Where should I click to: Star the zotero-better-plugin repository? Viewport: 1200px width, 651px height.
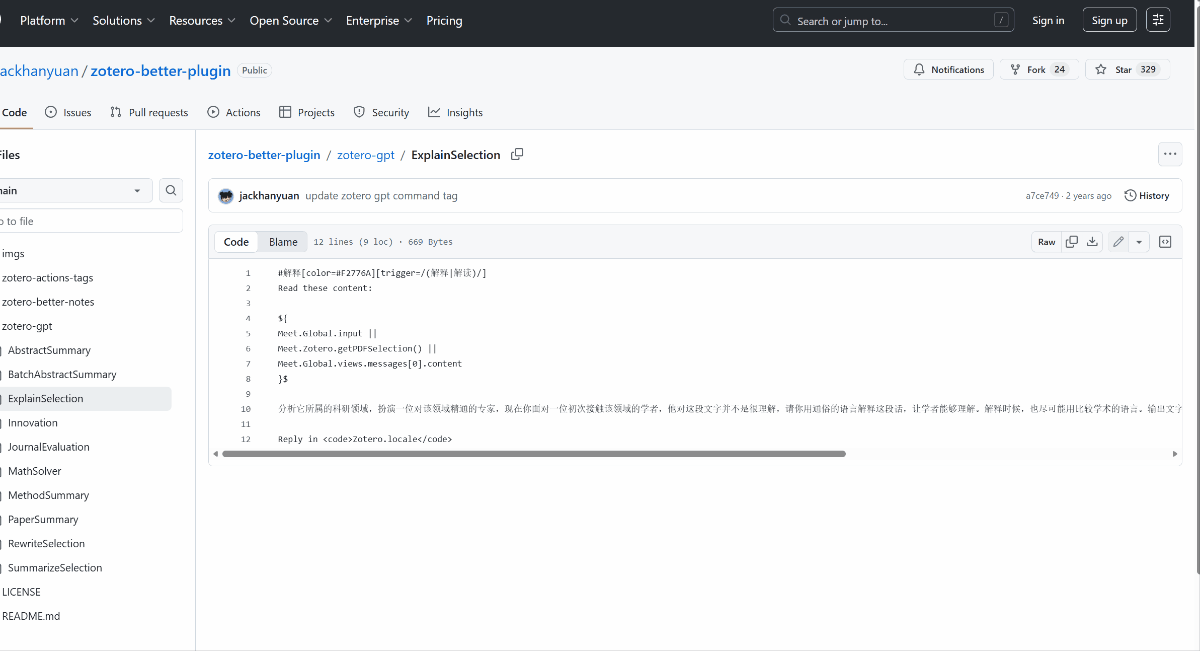[x=1127, y=70]
